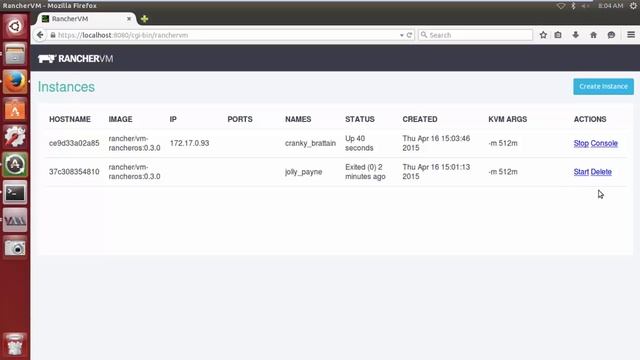Open the VM application in the dock

click(15, 220)
